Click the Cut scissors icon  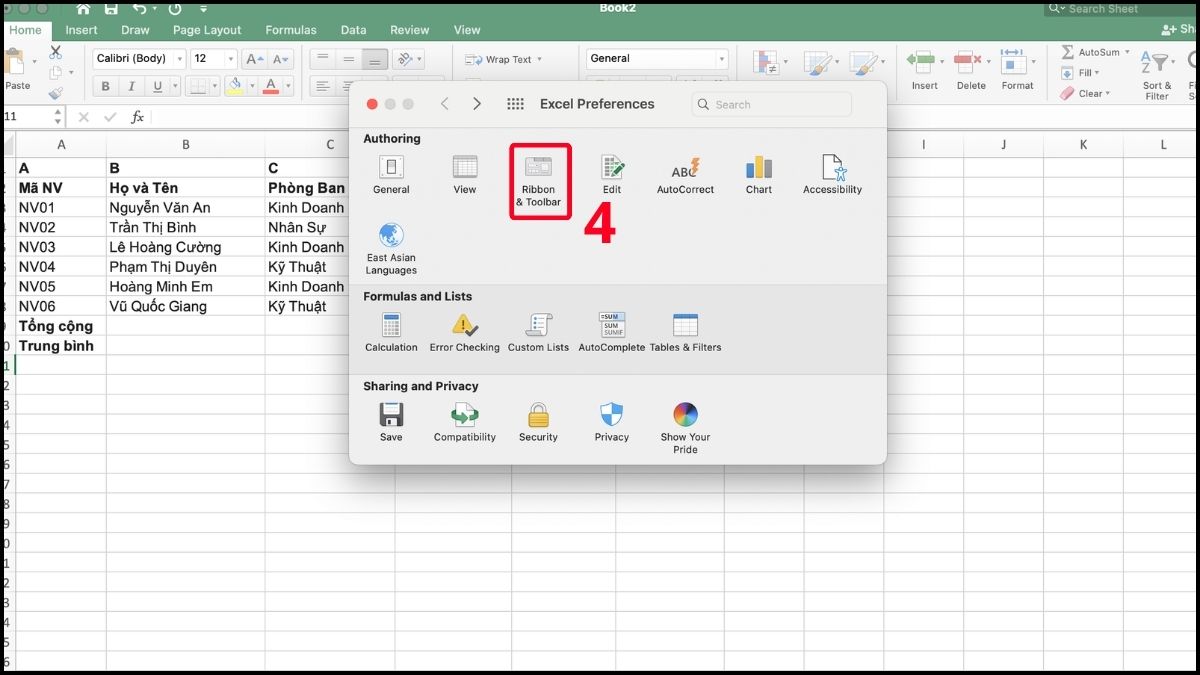tap(55, 52)
